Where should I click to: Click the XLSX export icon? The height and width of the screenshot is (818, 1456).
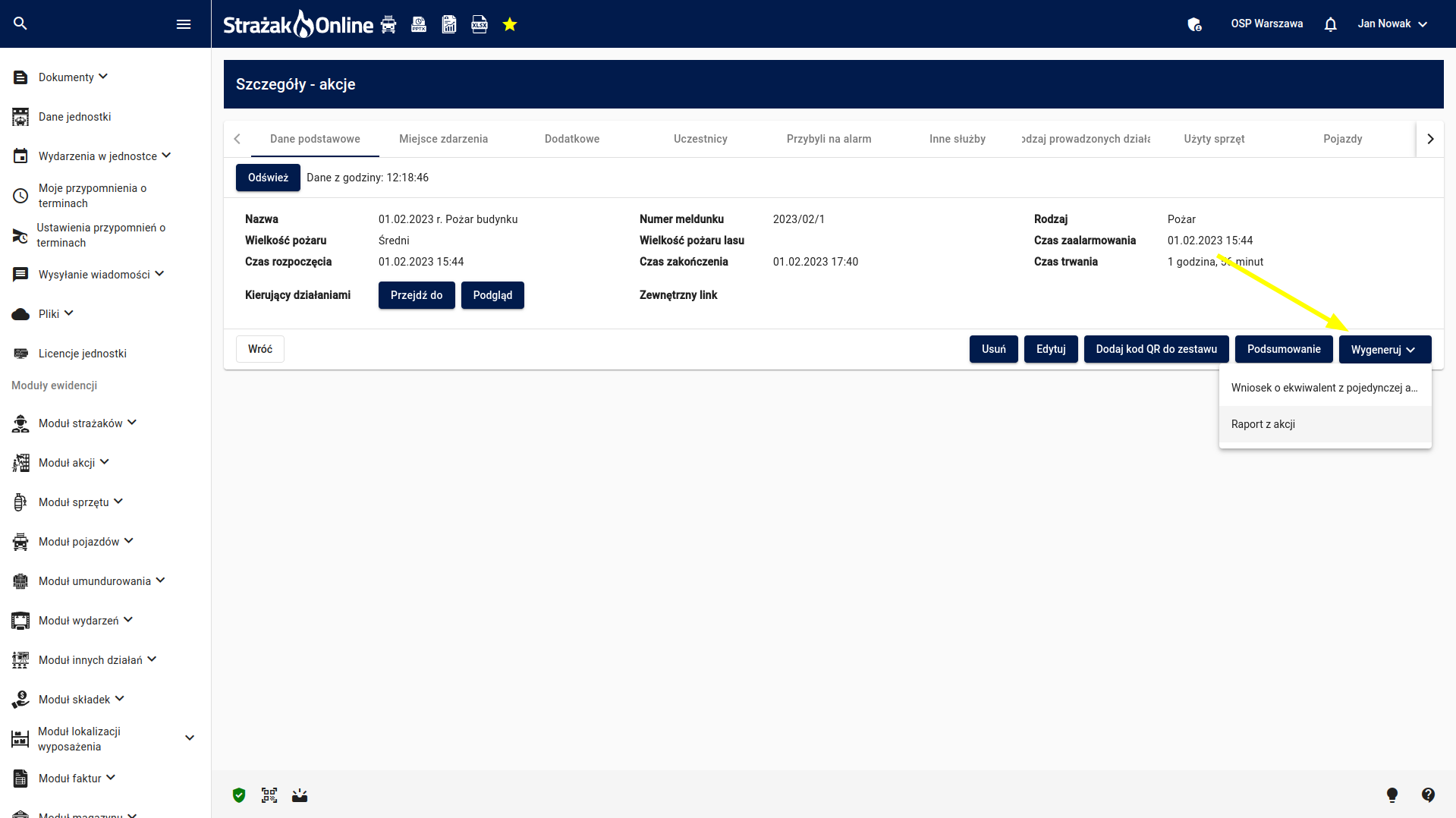480,24
